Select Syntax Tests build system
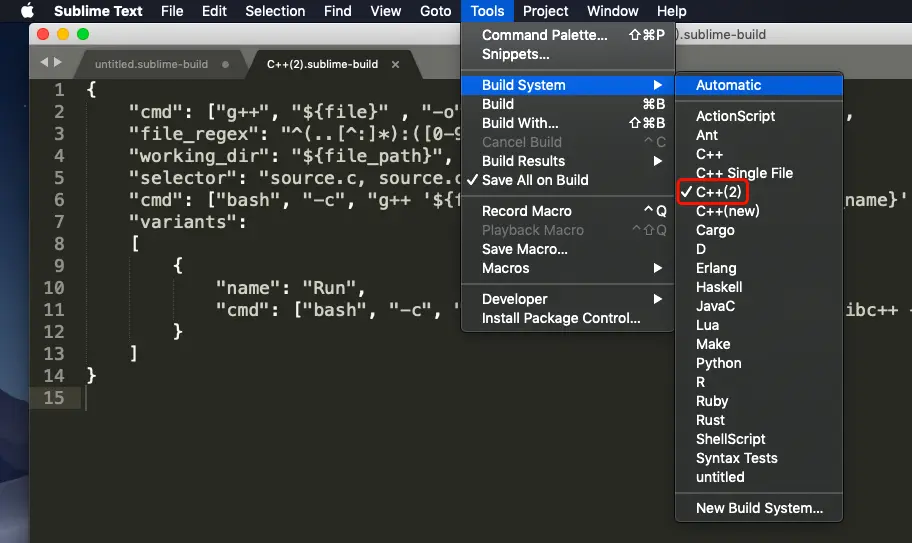Image resolution: width=912 pixels, height=543 pixels. point(759,458)
